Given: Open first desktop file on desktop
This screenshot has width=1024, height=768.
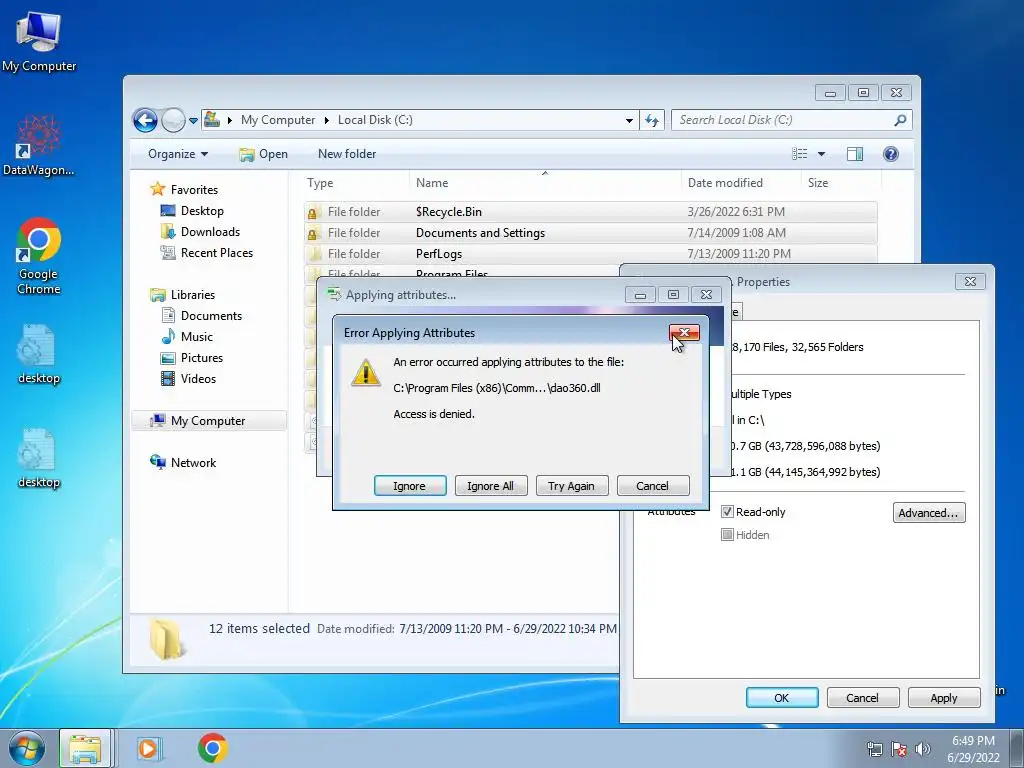Looking at the screenshot, I should [x=39, y=355].
